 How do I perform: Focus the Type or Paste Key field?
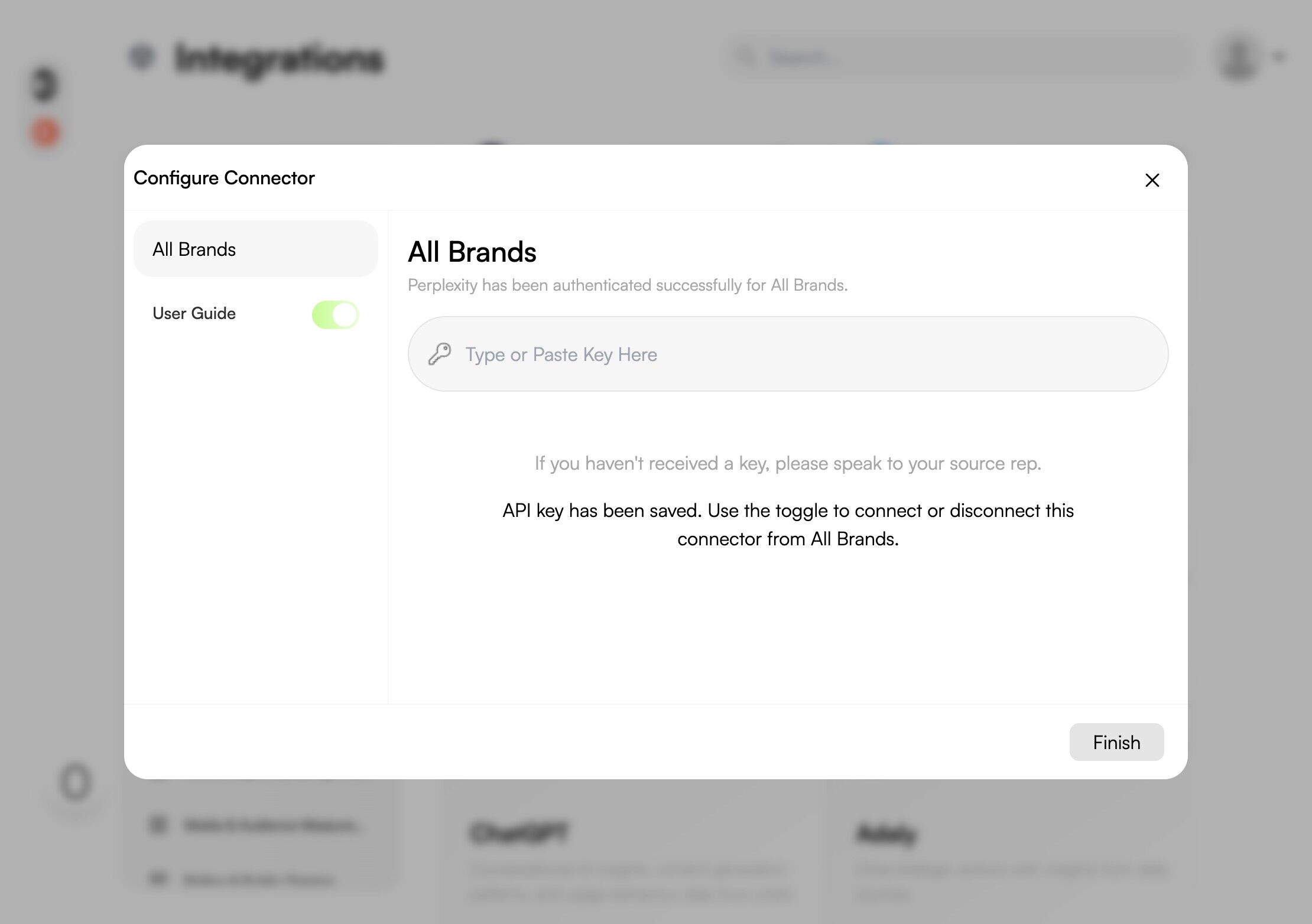(798, 354)
